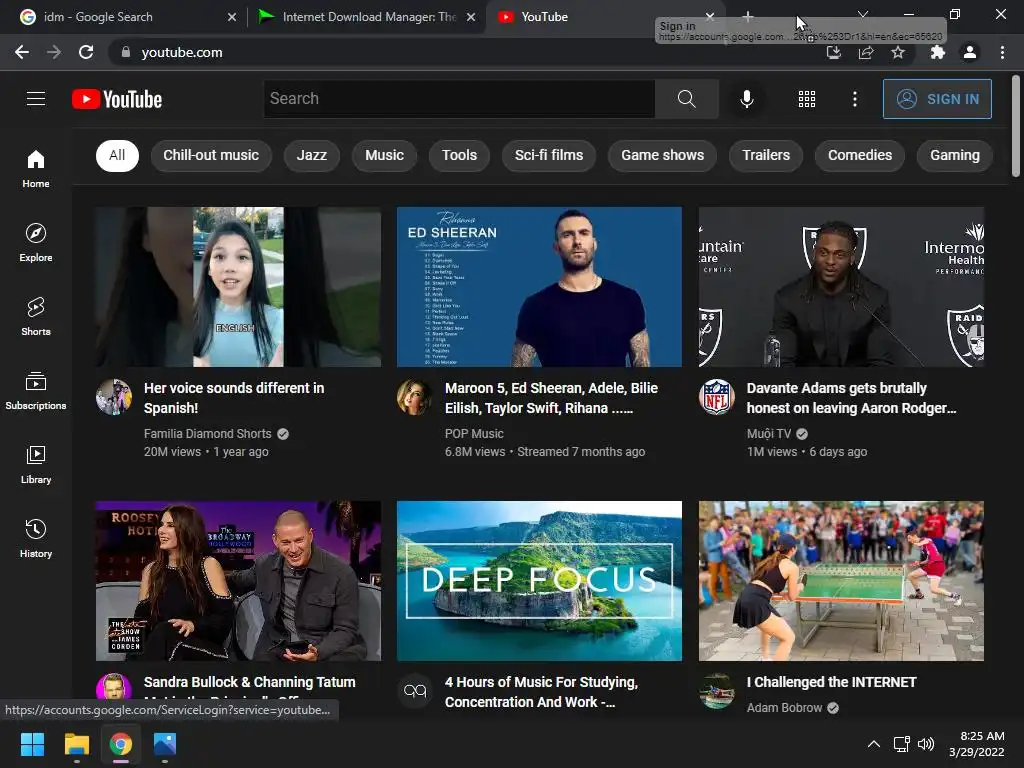
Task: Open the 8:25 AM taskbar clock
Action: click(x=977, y=744)
